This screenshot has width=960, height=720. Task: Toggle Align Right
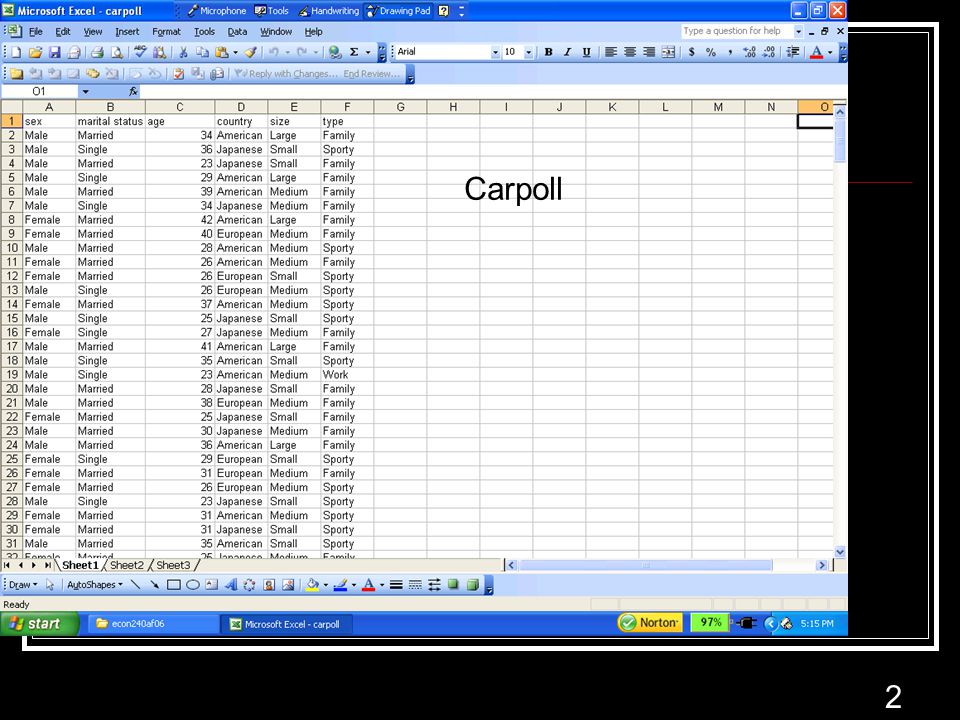tap(649, 53)
